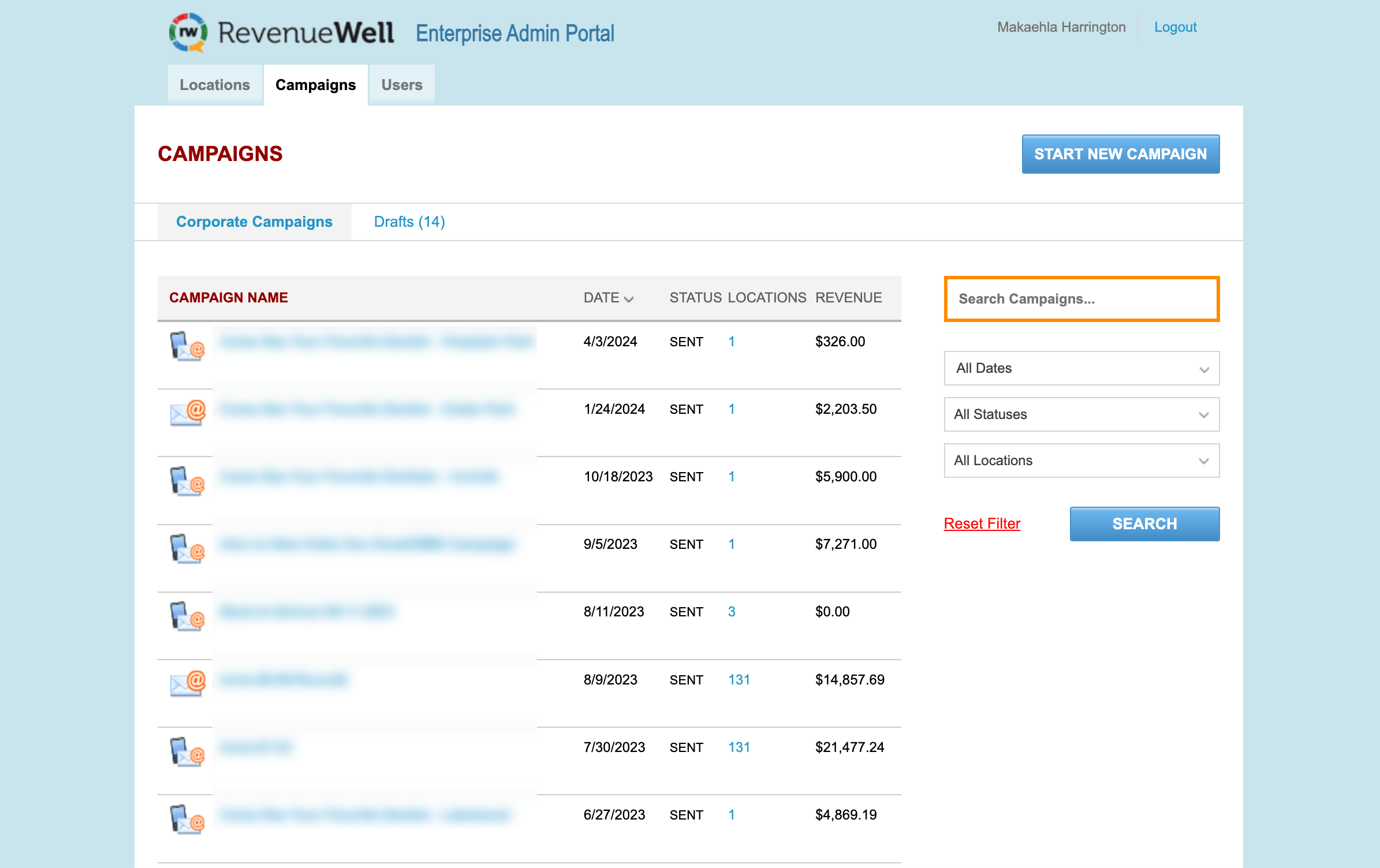Image resolution: width=1380 pixels, height=868 pixels.
Task: Click the RevenueWell logo
Action: (282, 33)
